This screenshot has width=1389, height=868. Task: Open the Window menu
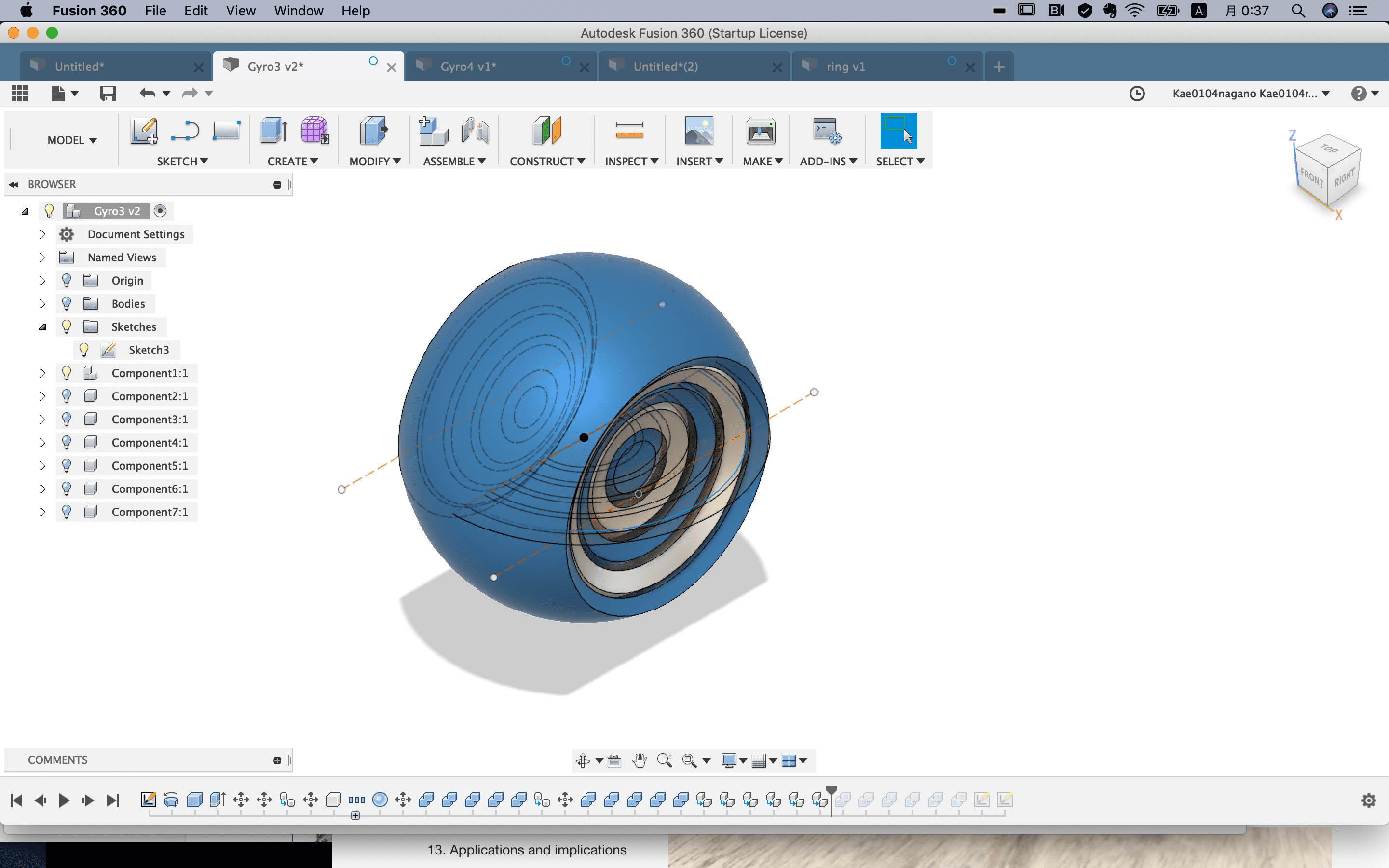(x=298, y=11)
